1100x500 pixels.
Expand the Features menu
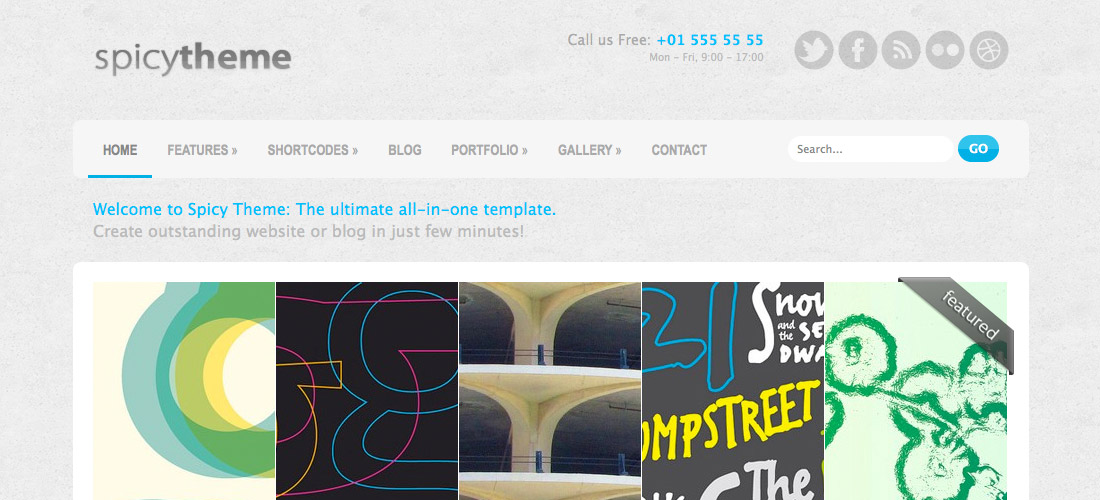202,150
